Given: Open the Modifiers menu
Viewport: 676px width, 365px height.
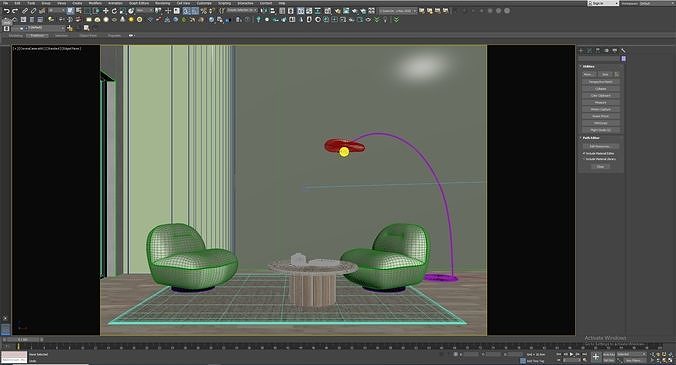Looking at the screenshot, I should (95, 3).
